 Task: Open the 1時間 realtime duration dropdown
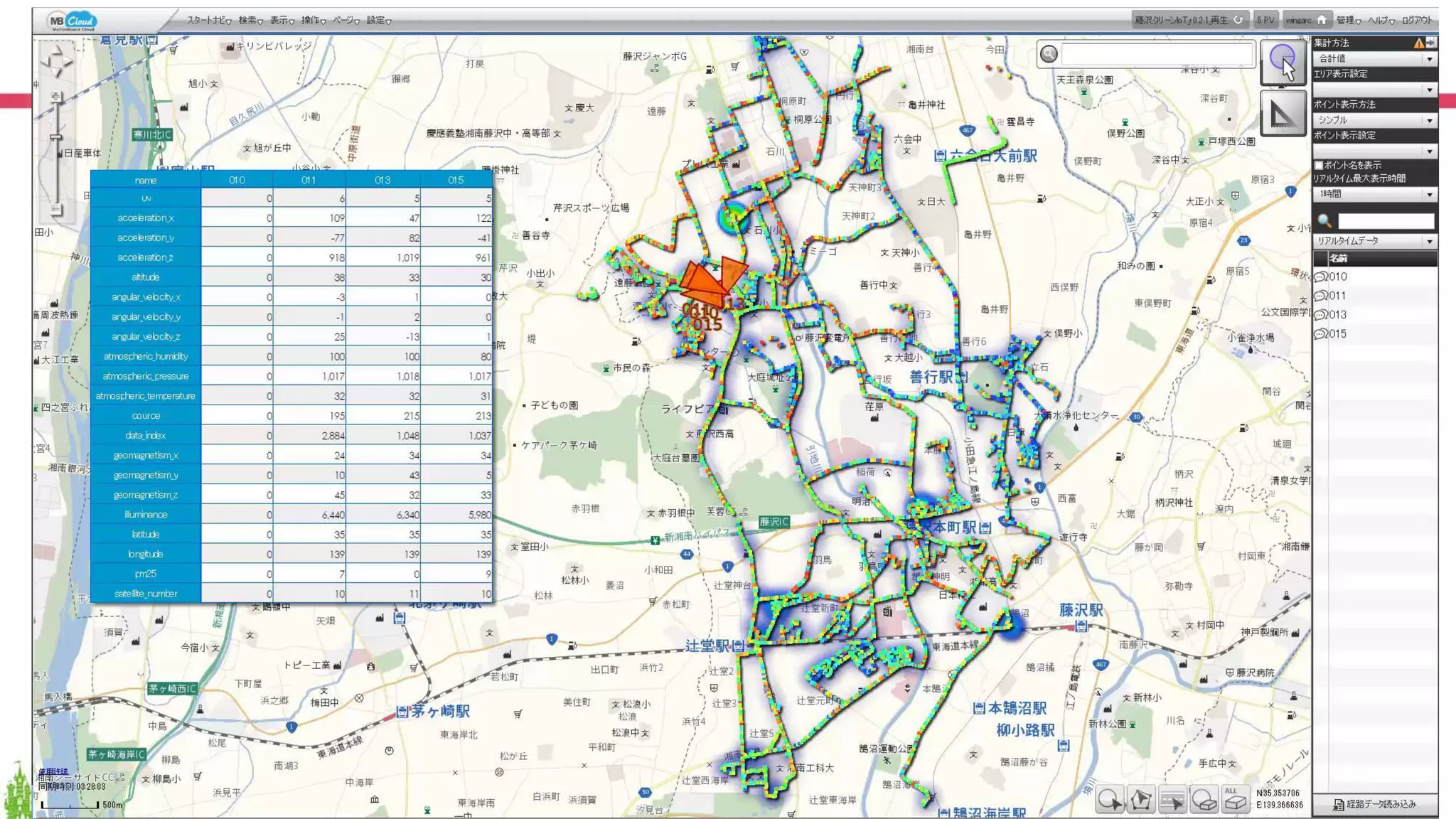pos(1374,194)
